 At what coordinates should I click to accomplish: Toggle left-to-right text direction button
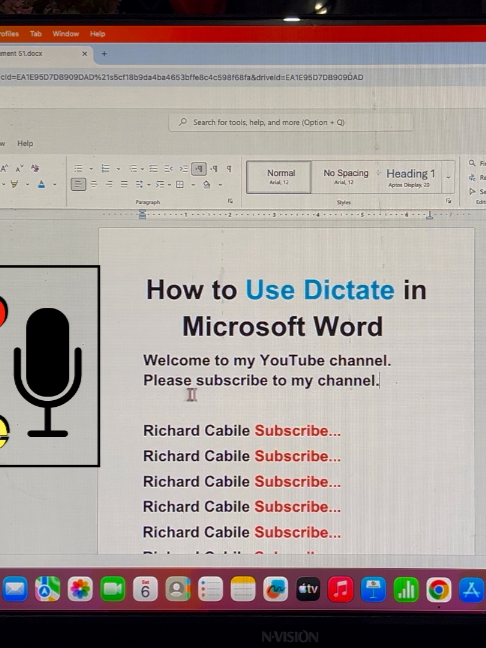[x=199, y=169]
